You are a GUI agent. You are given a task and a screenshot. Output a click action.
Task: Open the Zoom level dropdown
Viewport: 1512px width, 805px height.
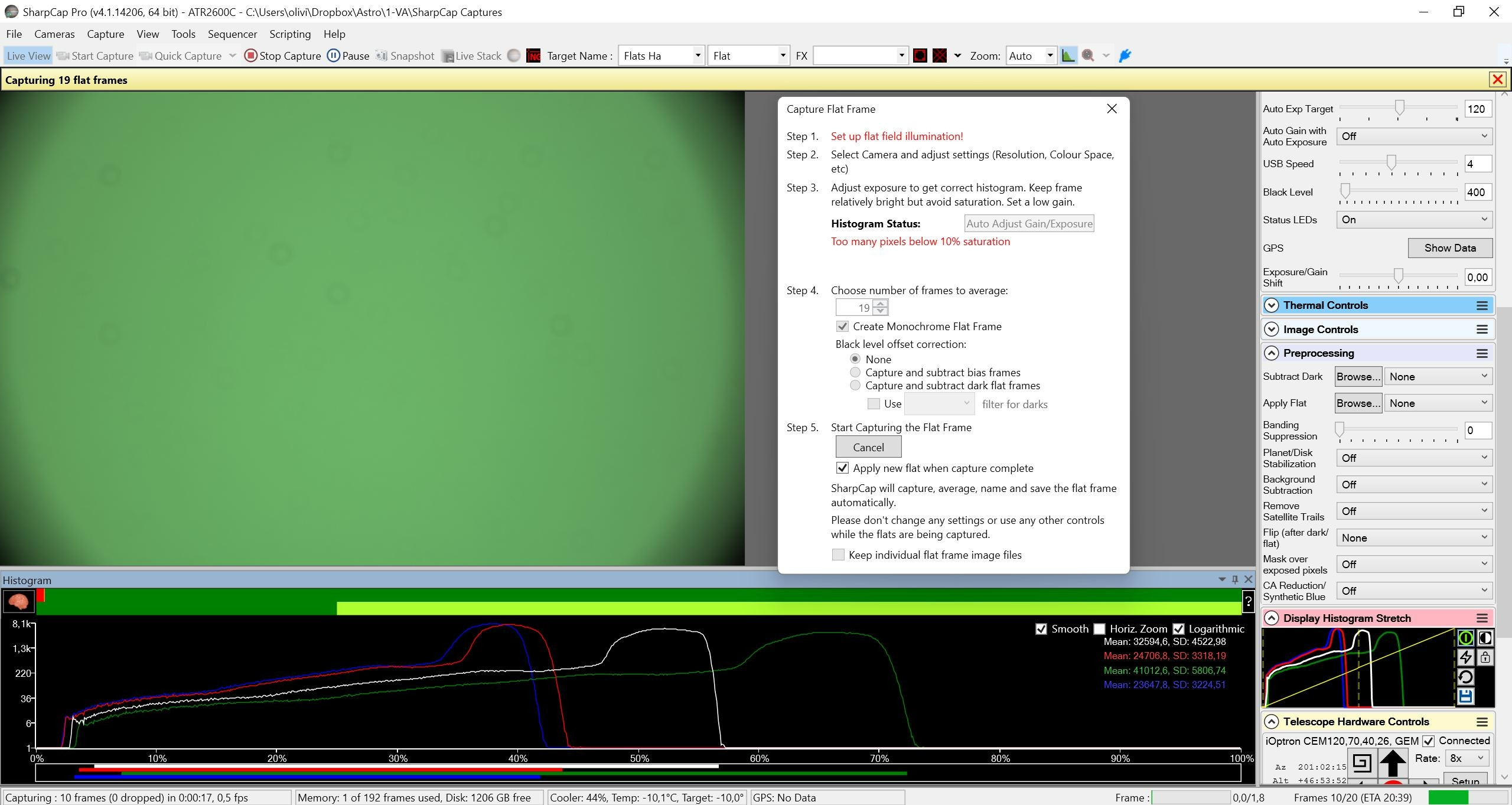pos(1050,56)
